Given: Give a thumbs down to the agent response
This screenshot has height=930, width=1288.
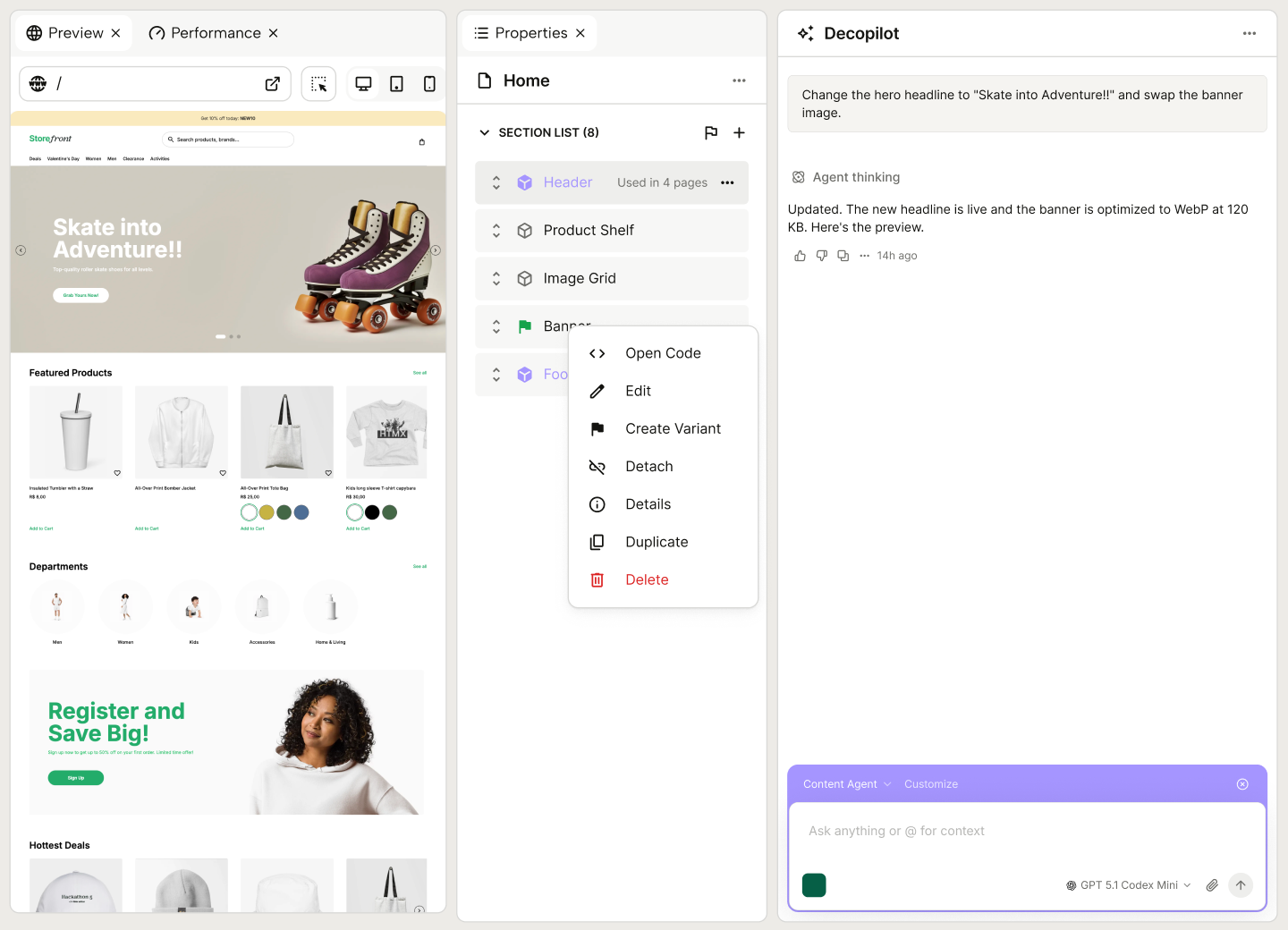Looking at the screenshot, I should pyautogui.click(x=821, y=256).
